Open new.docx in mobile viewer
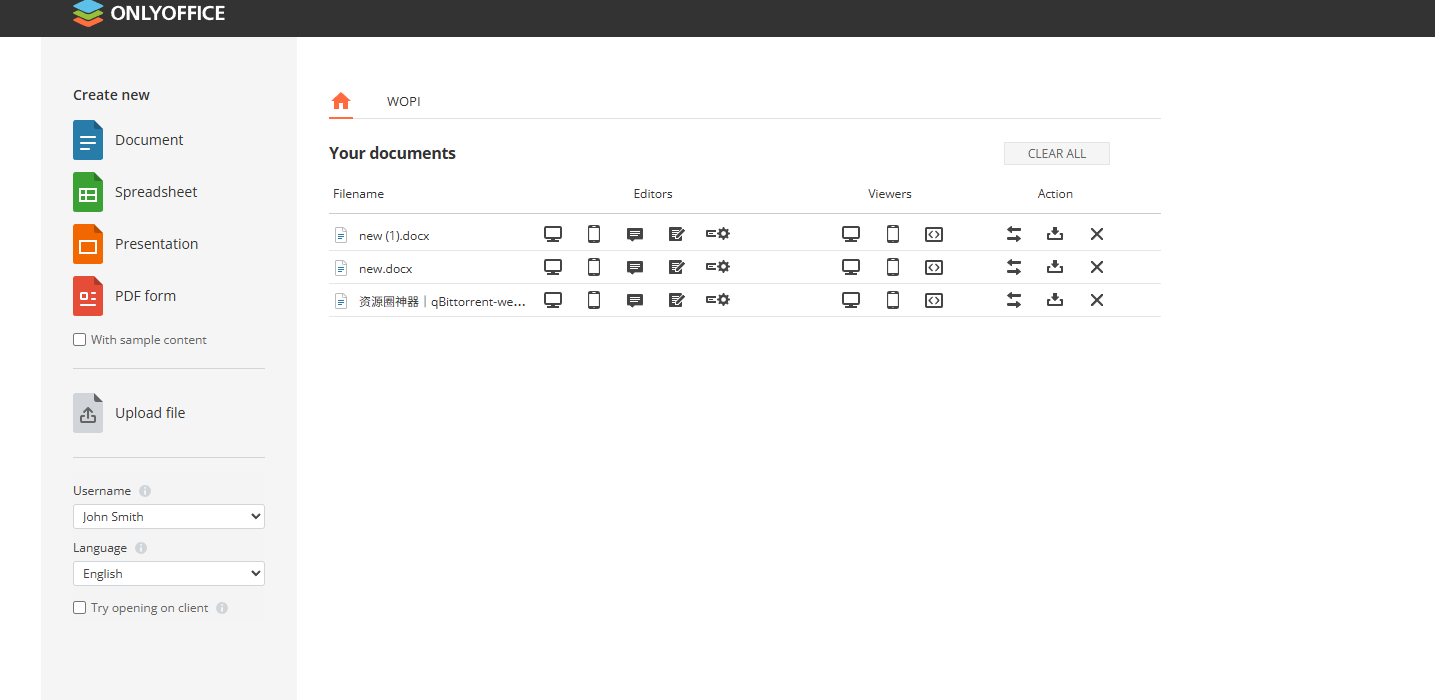 (893, 267)
